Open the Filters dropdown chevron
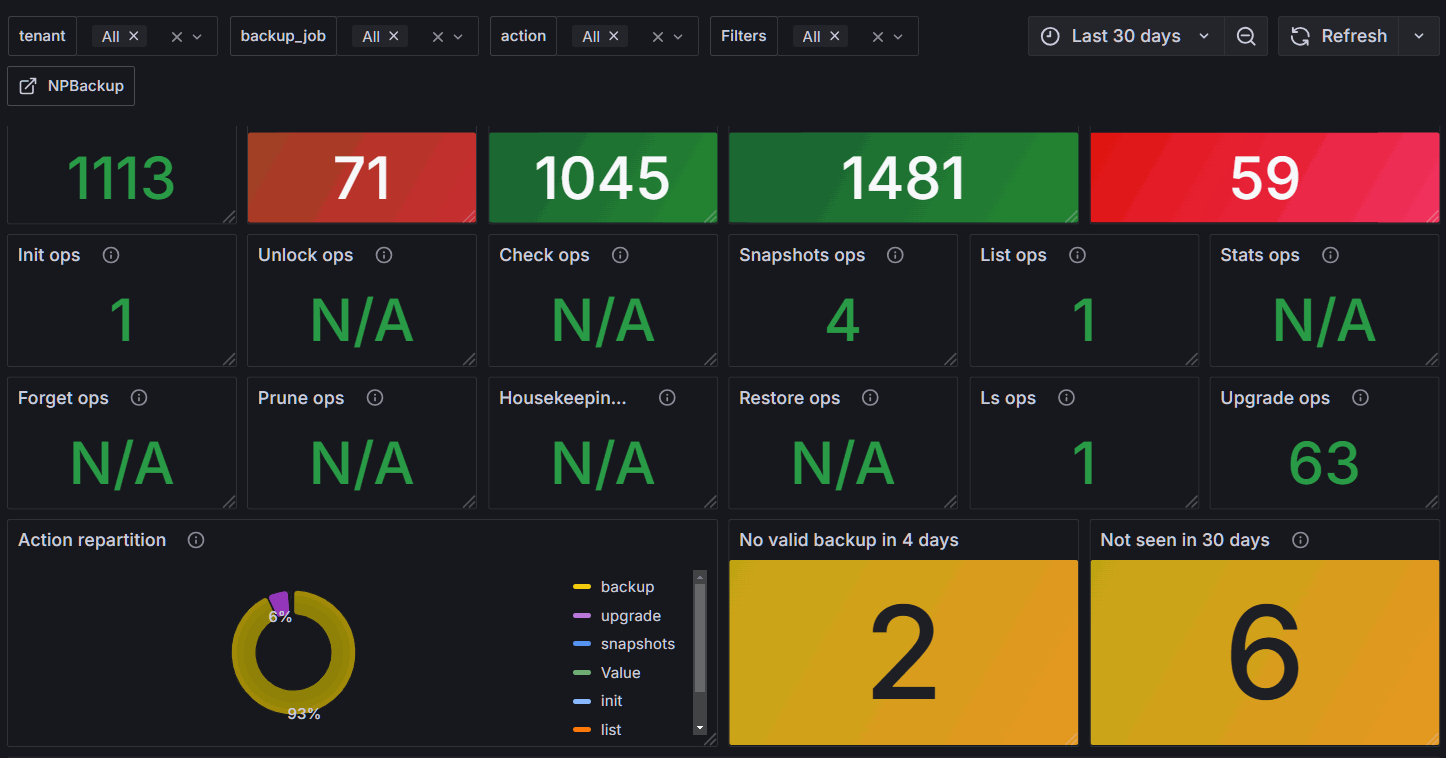This screenshot has width=1446, height=758. (x=898, y=36)
